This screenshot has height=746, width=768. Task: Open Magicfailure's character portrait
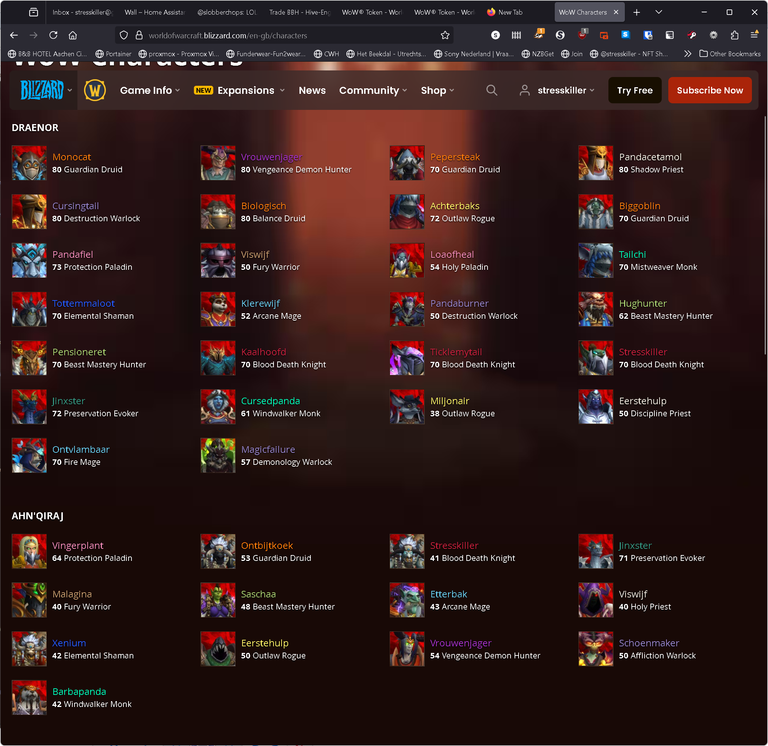tap(218, 455)
